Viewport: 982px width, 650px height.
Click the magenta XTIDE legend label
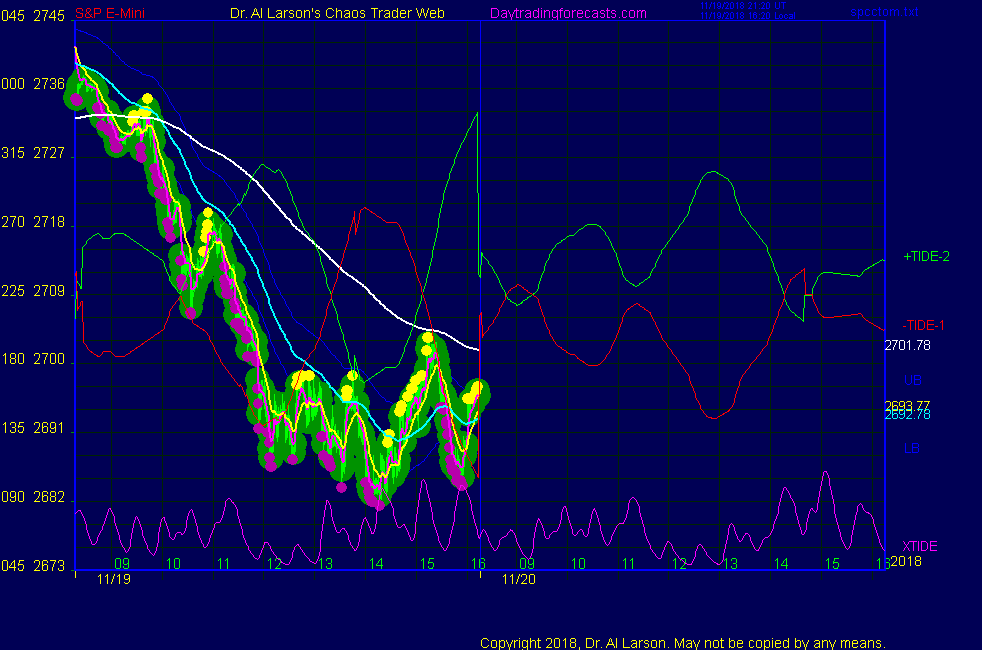click(920, 546)
